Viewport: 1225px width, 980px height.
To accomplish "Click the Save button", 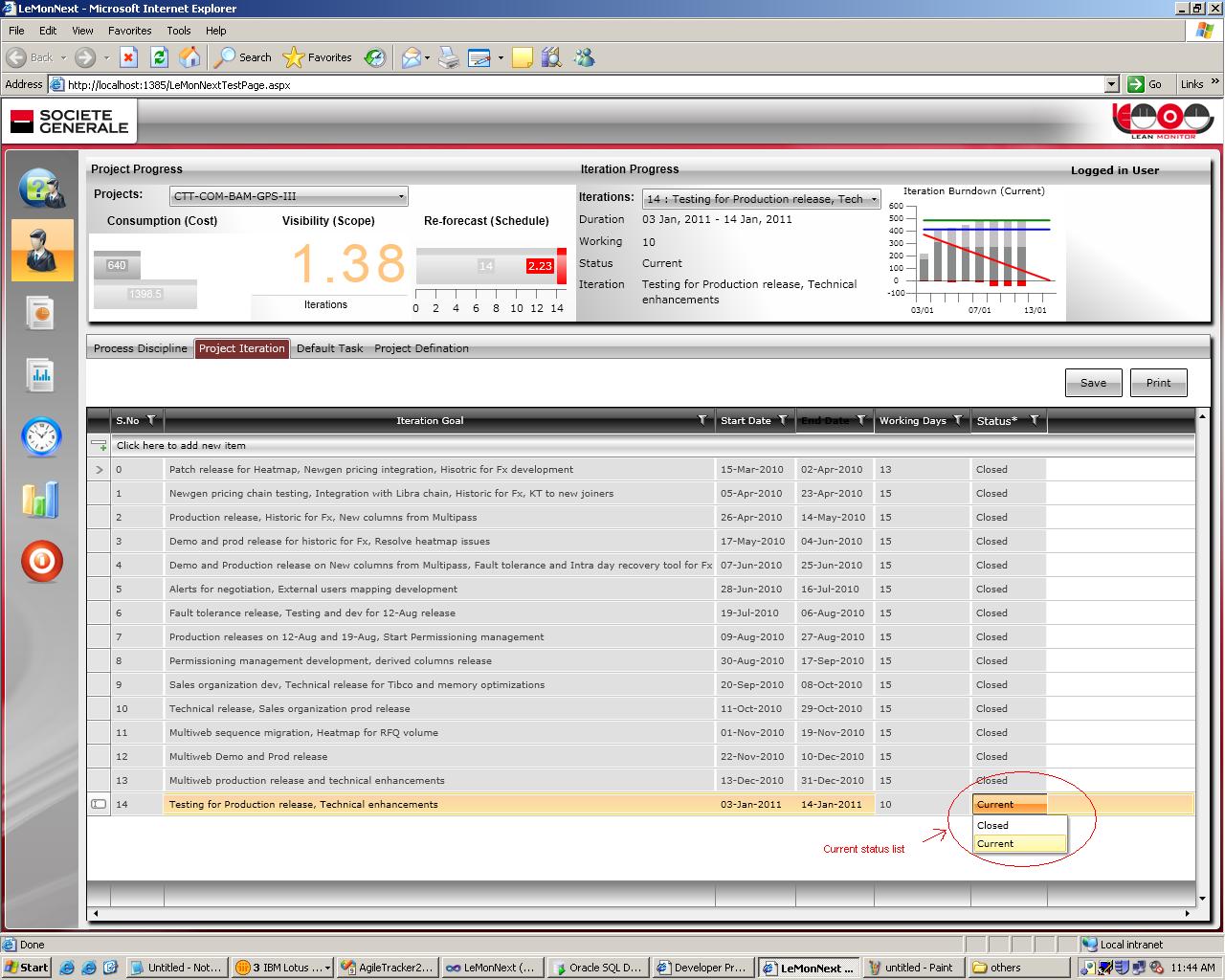I will coord(1093,383).
